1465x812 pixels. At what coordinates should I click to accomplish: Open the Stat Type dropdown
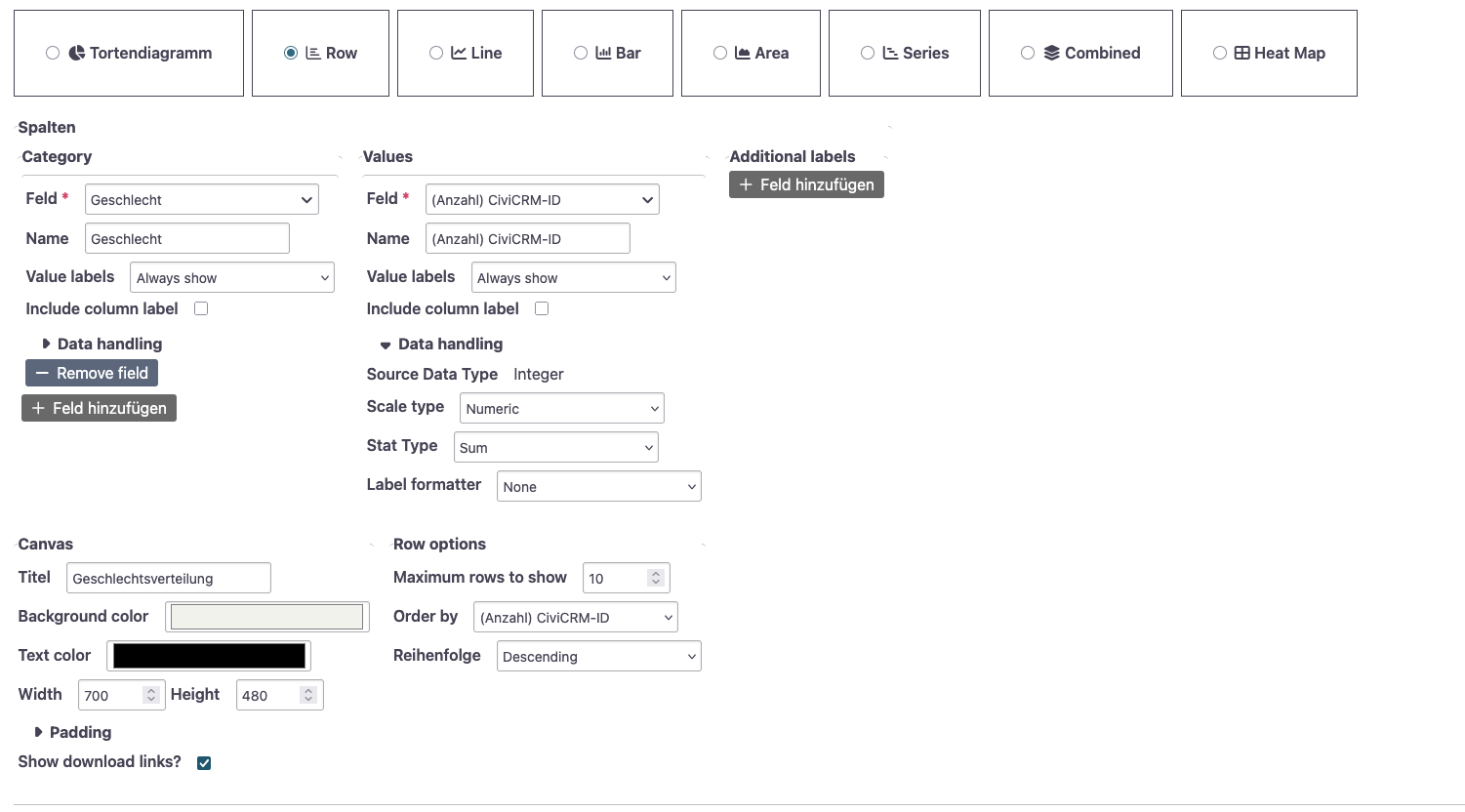[555, 447]
